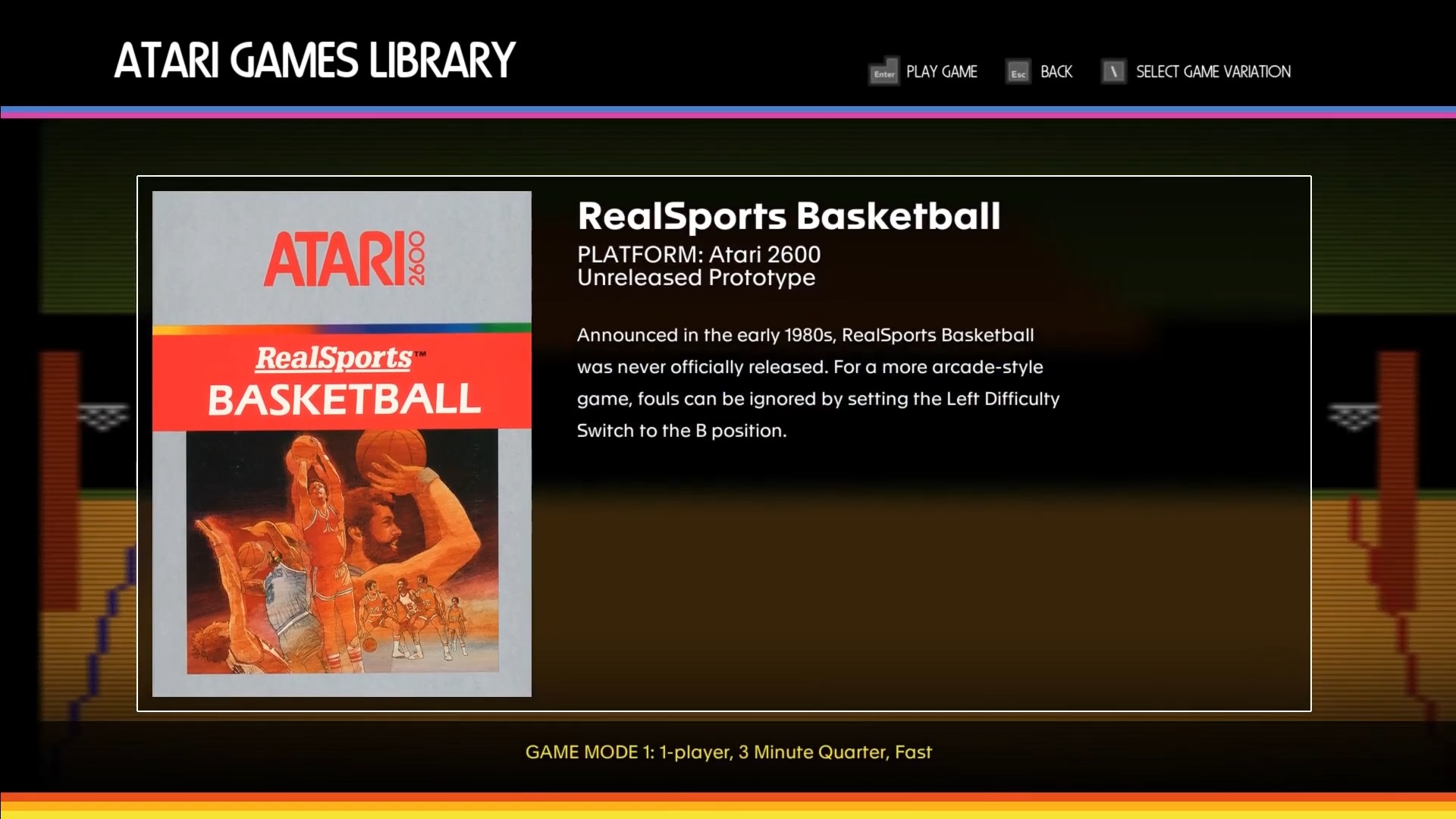Click the RealSports Basketball box art

pyautogui.click(x=342, y=444)
